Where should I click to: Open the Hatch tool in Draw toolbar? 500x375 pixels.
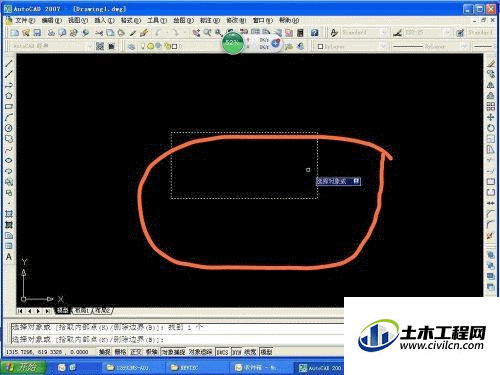(x=9, y=214)
